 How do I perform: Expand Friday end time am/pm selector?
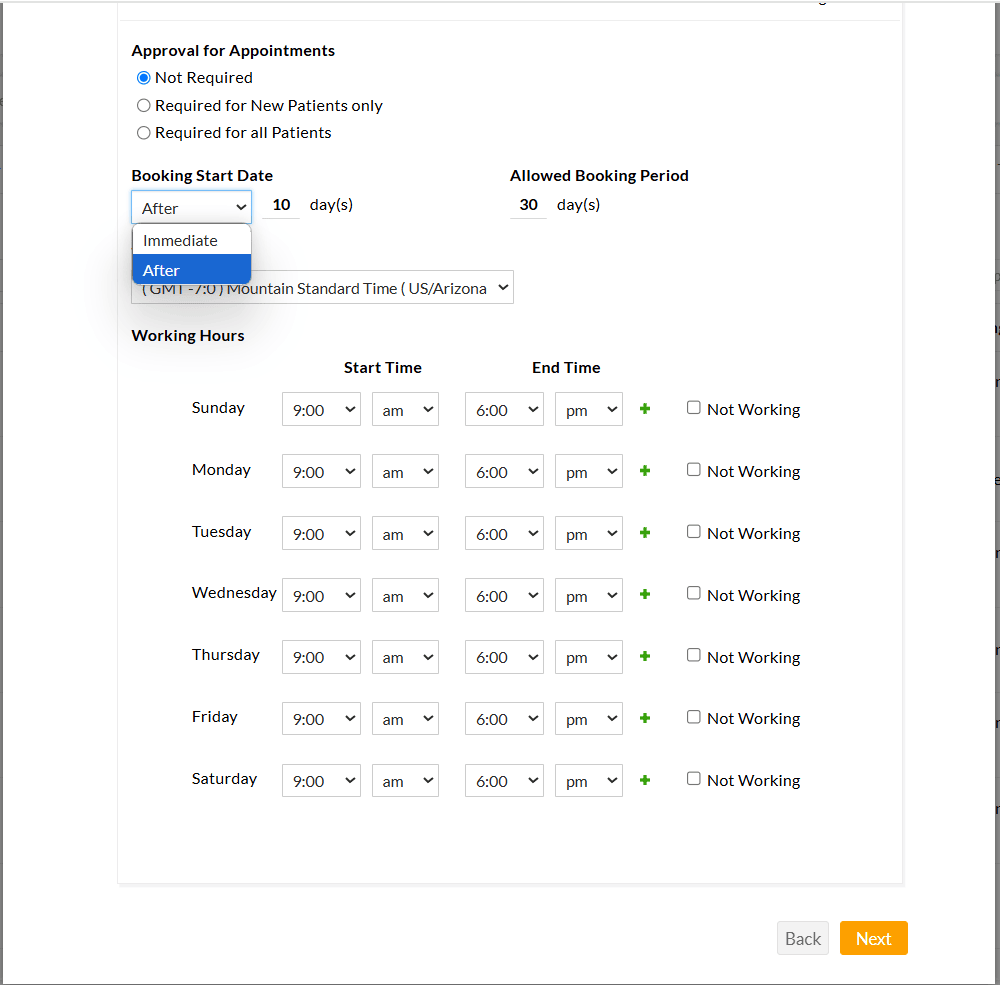pos(588,719)
